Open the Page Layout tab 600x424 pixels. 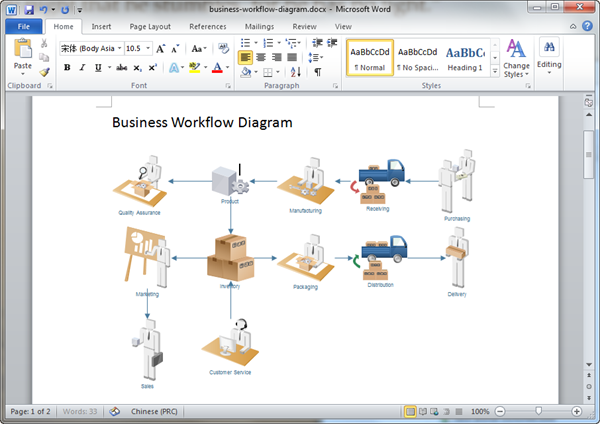150,26
